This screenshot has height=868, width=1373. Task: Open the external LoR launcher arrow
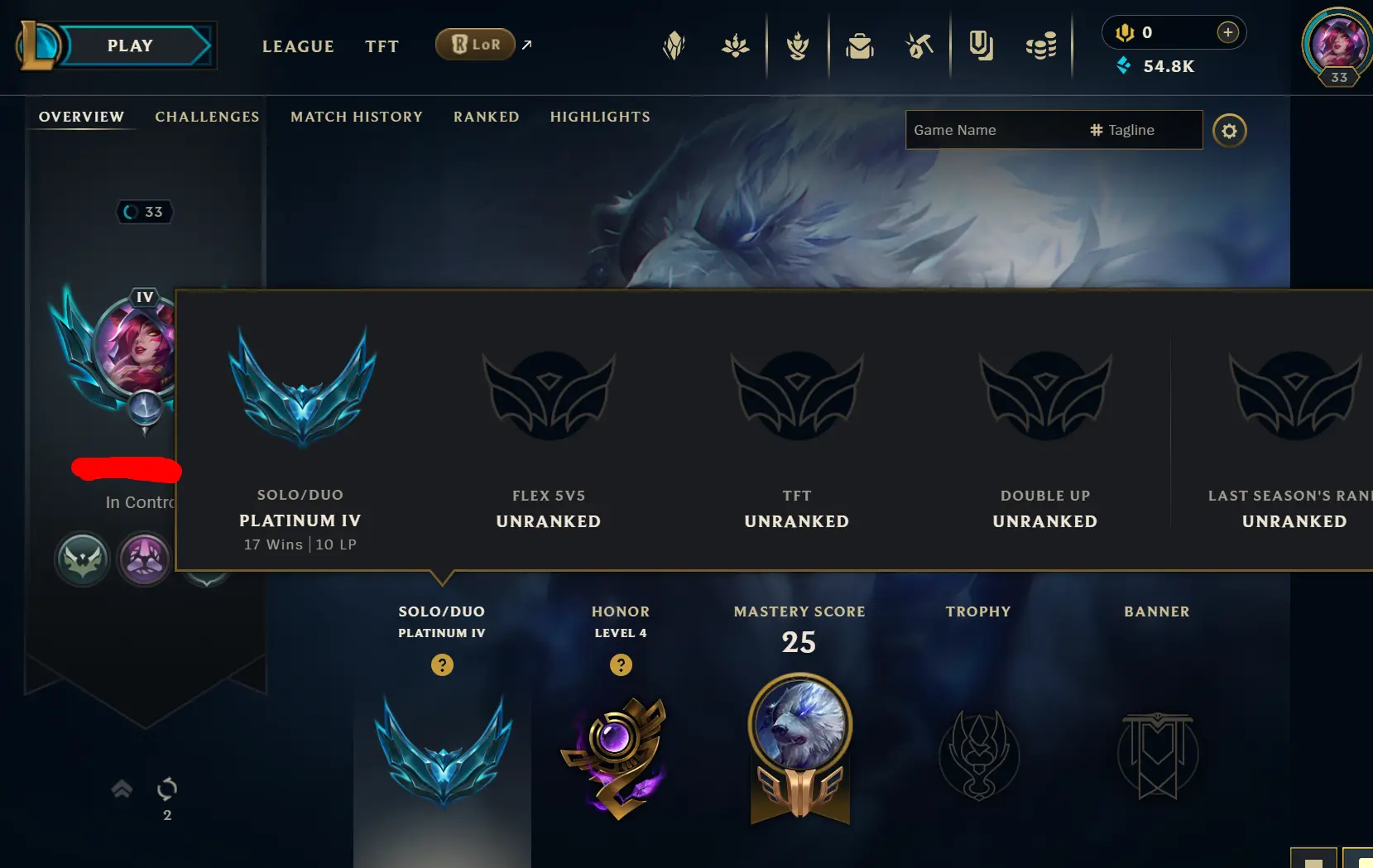click(527, 45)
